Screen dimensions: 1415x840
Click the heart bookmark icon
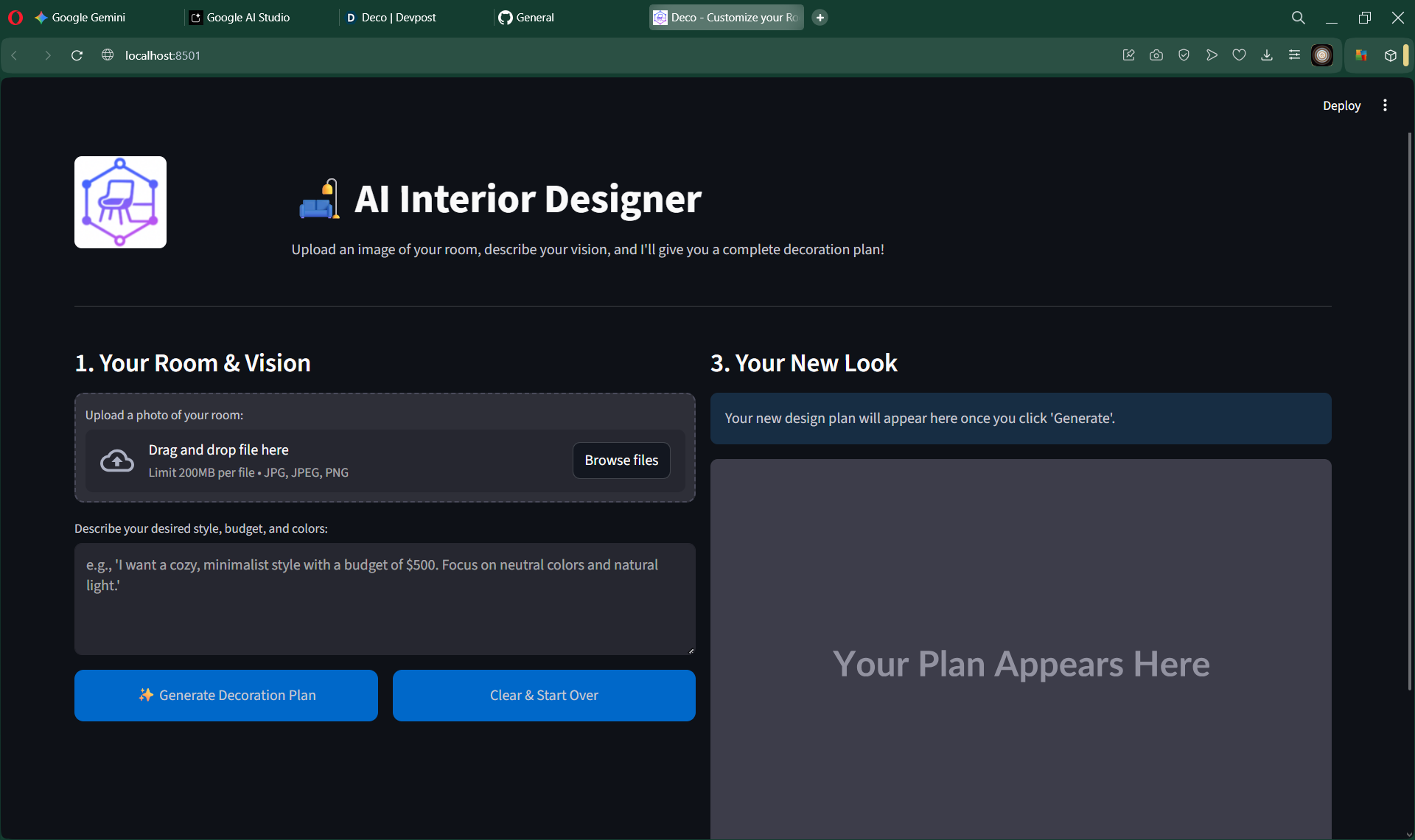[x=1239, y=55]
